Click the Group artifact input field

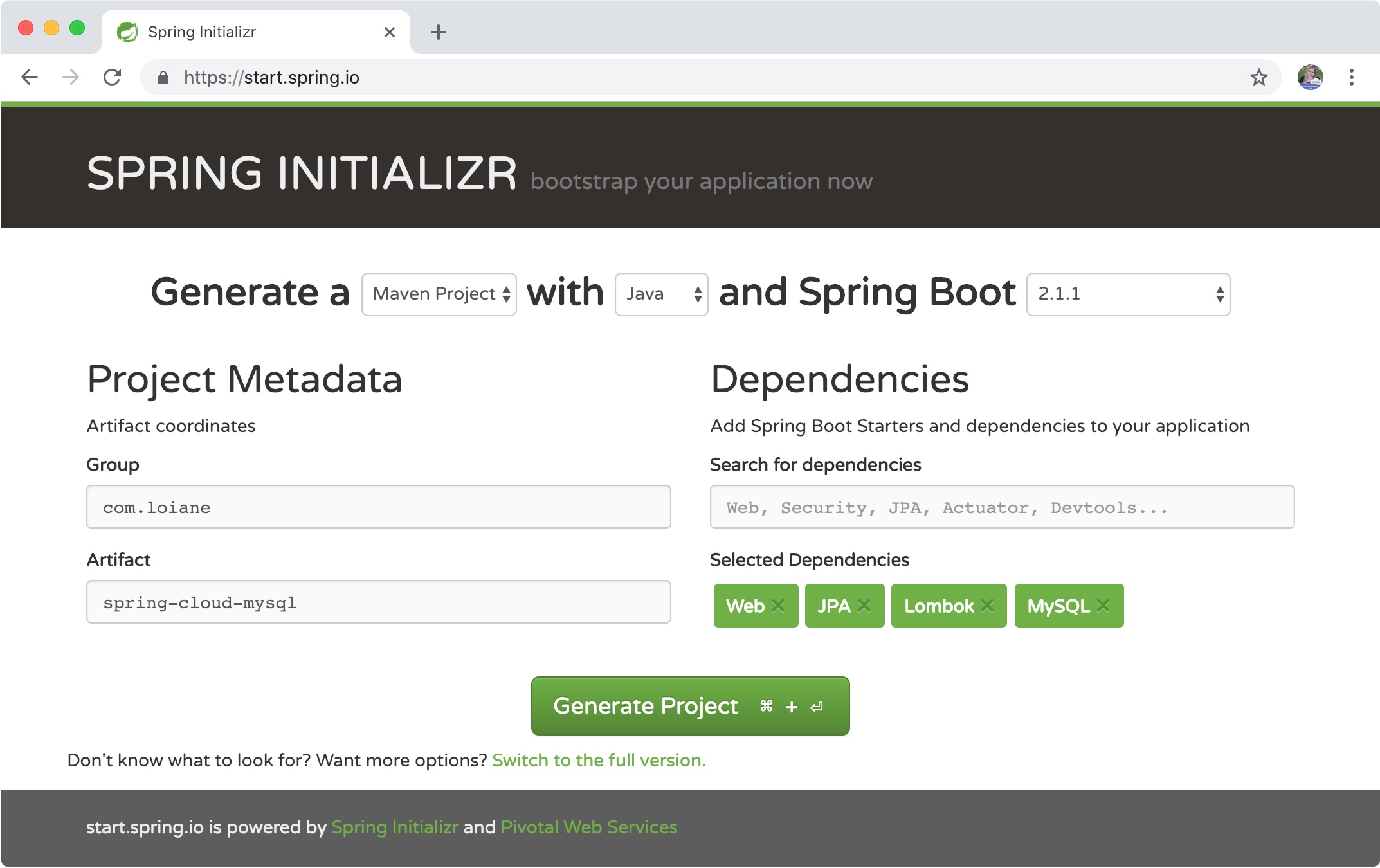pyautogui.click(x=379, y=508)
